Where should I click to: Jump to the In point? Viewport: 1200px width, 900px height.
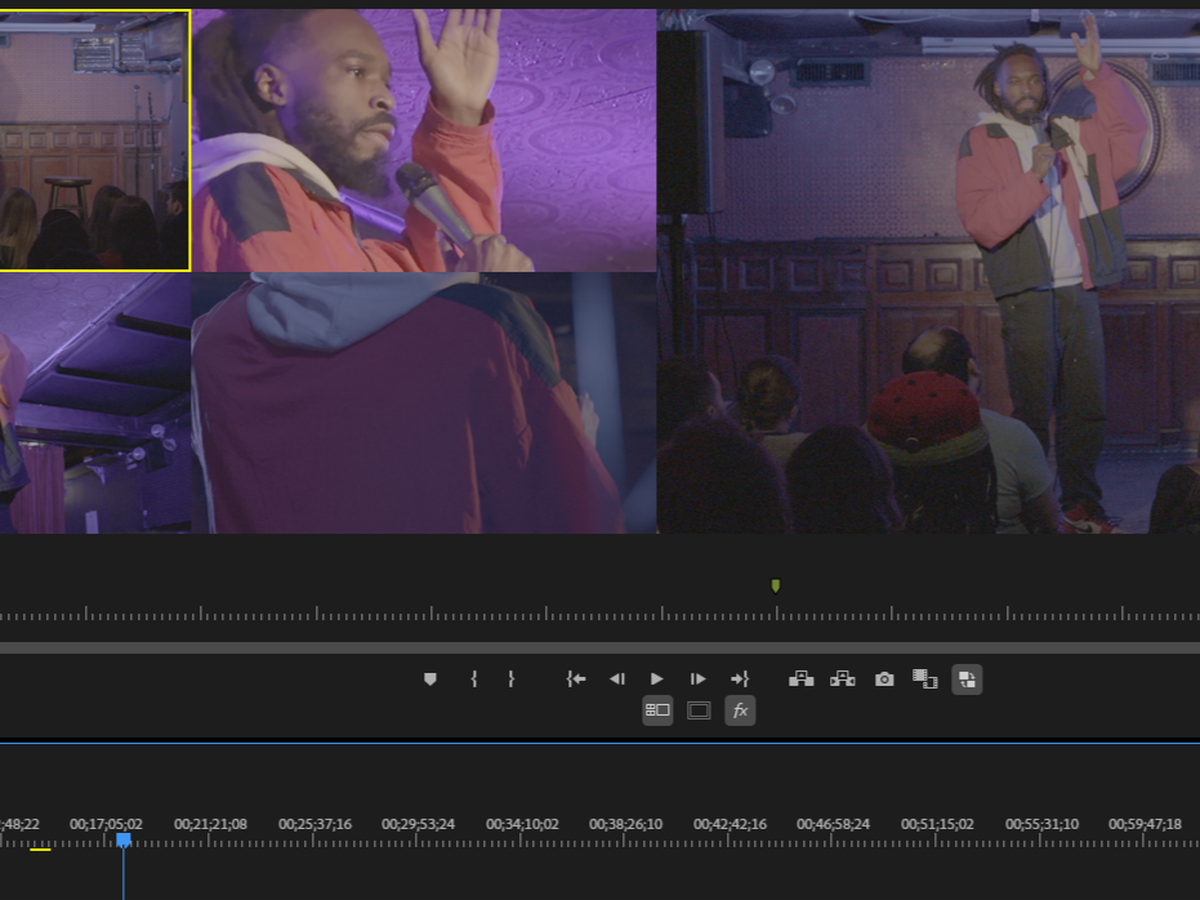point(576,679)
